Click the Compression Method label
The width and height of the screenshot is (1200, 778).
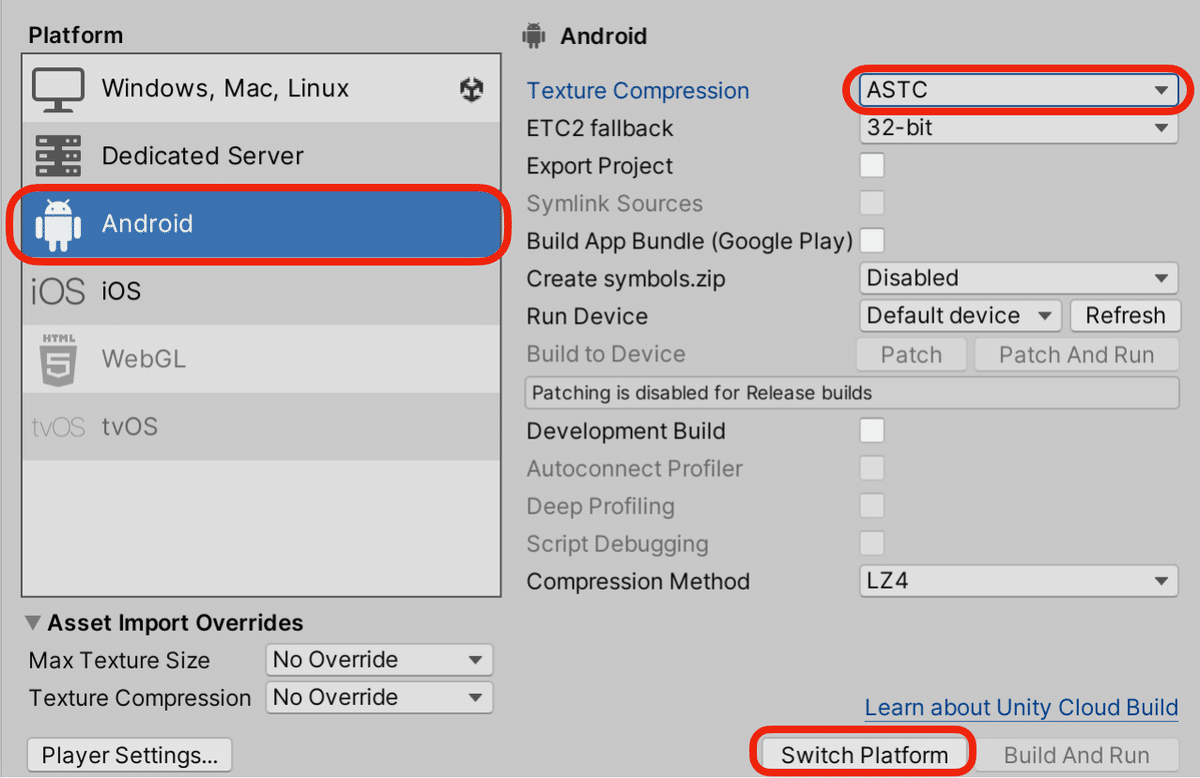(638, 581)
